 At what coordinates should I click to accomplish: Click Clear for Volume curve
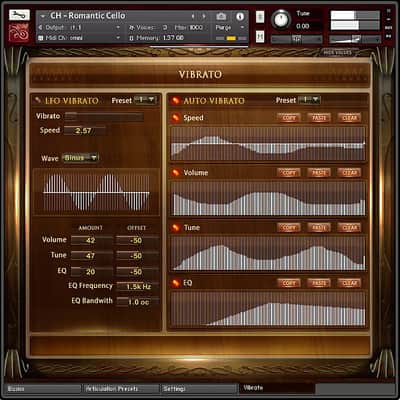click(349, 173)
